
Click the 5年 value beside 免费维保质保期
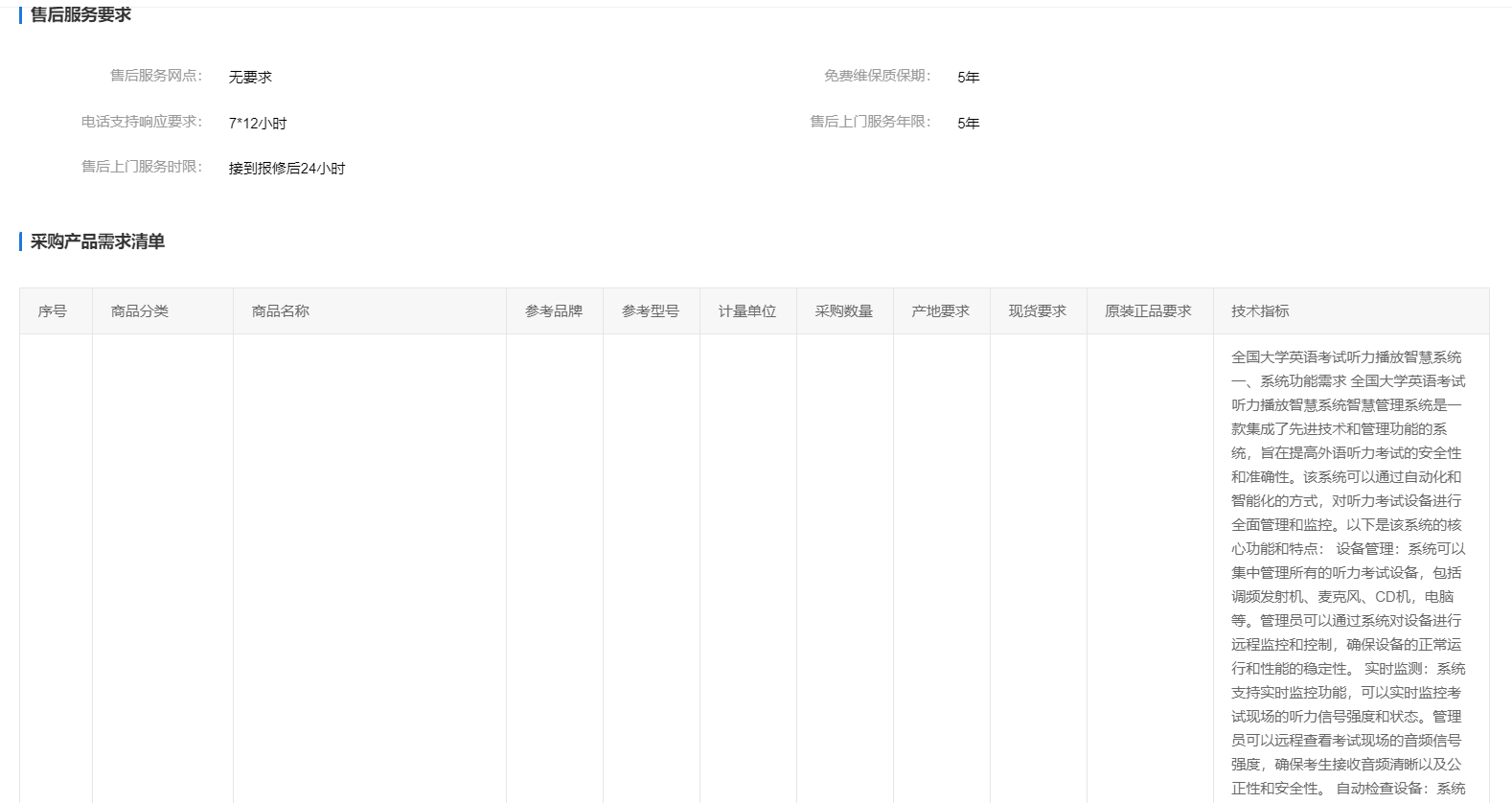tap(968, 77)
